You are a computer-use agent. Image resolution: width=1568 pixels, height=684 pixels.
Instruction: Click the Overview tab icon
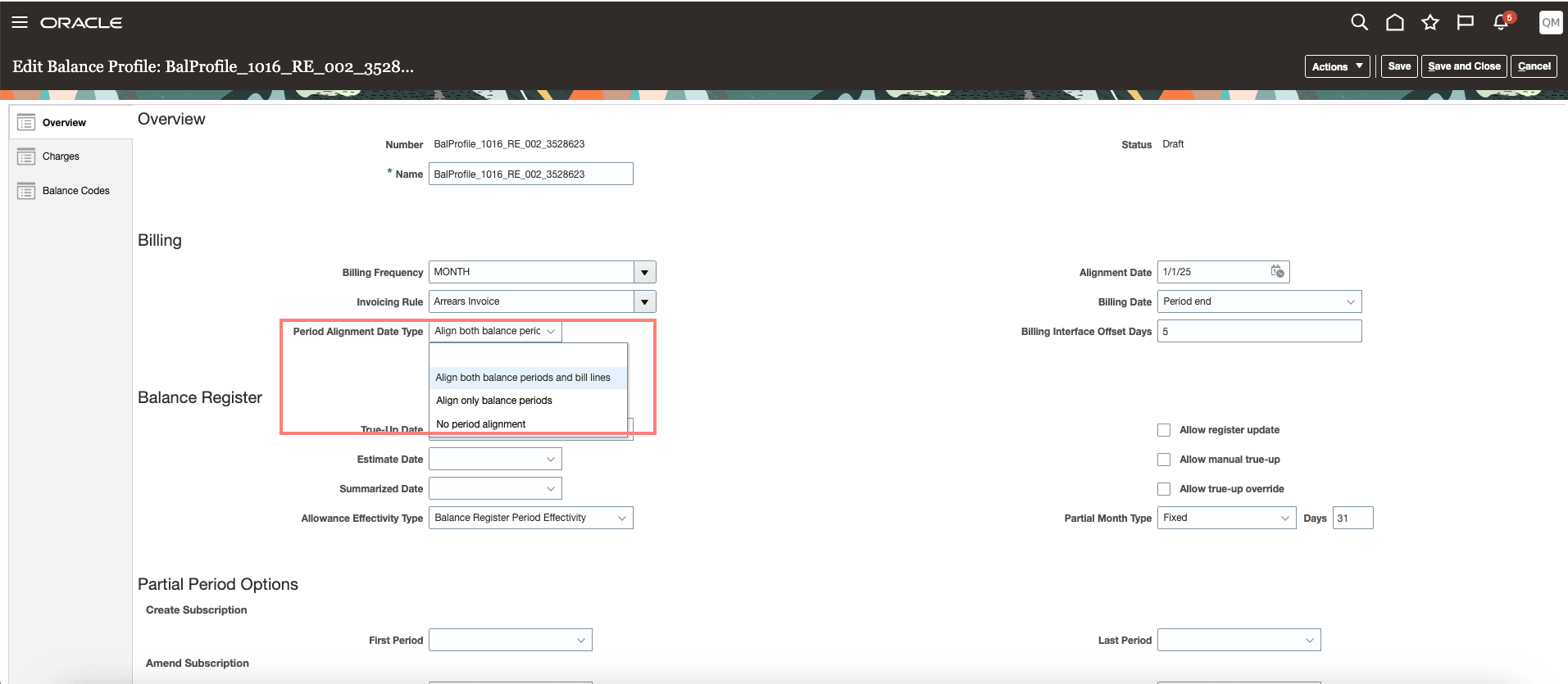[x=26, y=123]
